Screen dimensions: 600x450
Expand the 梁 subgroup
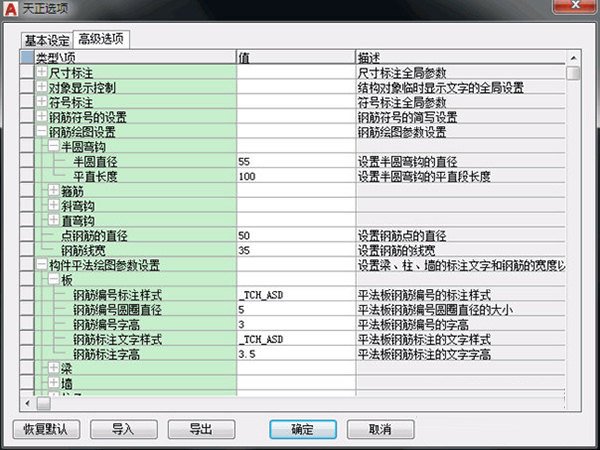click(x=53, y=369)
